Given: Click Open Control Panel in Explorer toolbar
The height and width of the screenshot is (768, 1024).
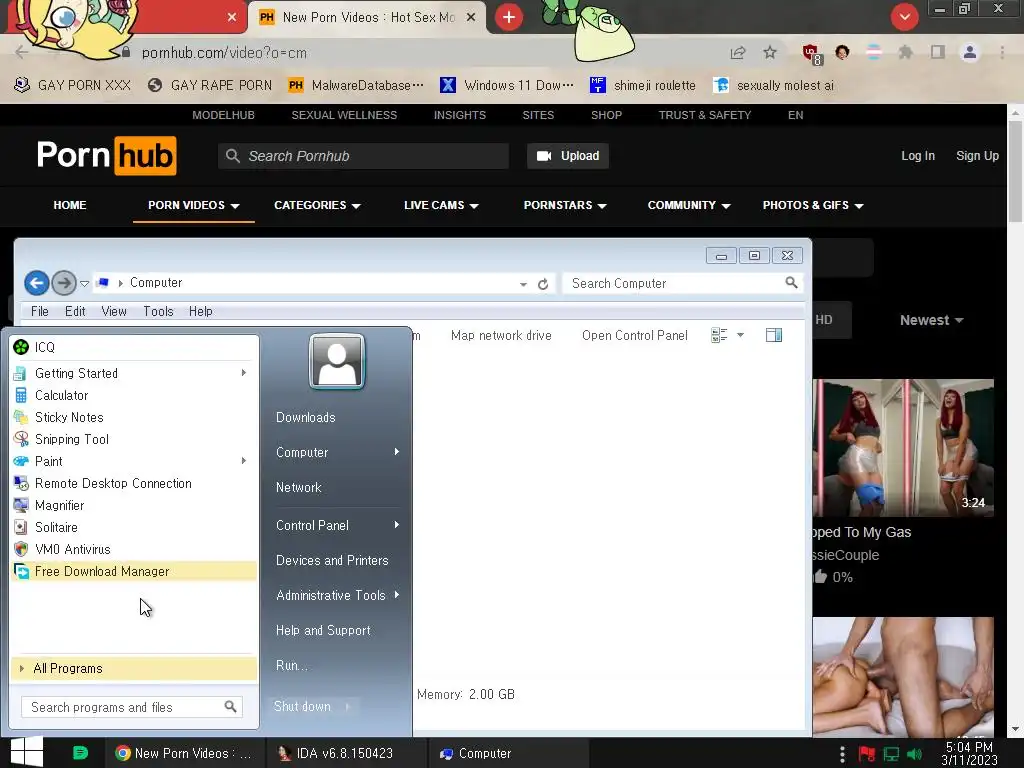Looking at the screenshot, I should click(x=635, y=336).
